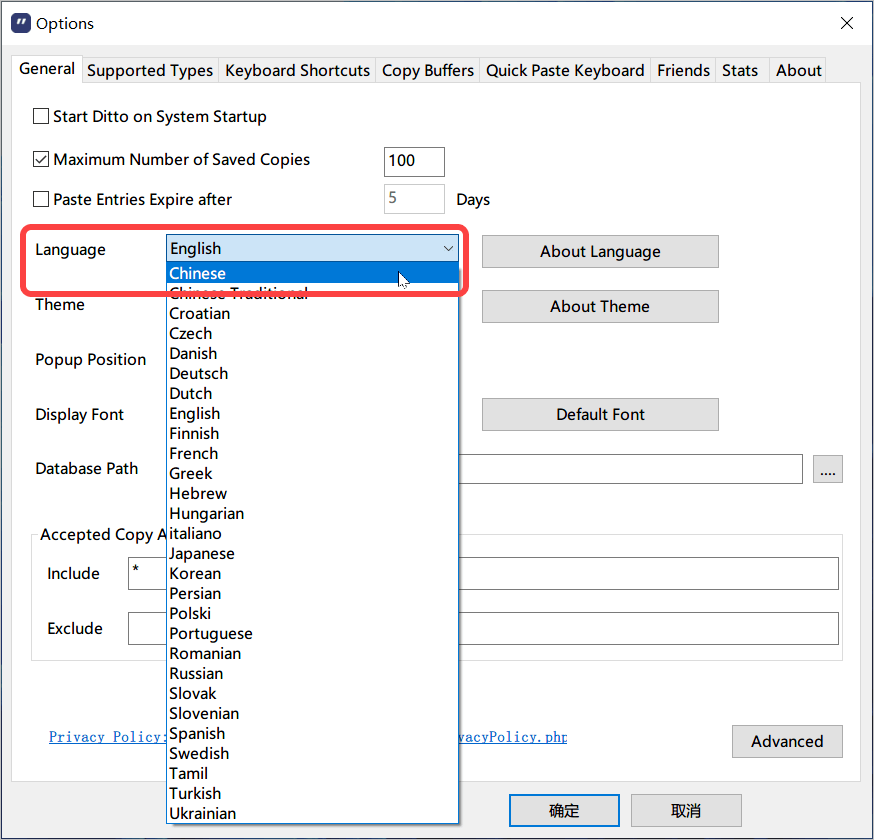Screen dimensions: 874x840
Task: Pick Czech from the dropdown list
Action: pyautogui.click(x=312, y=334)
